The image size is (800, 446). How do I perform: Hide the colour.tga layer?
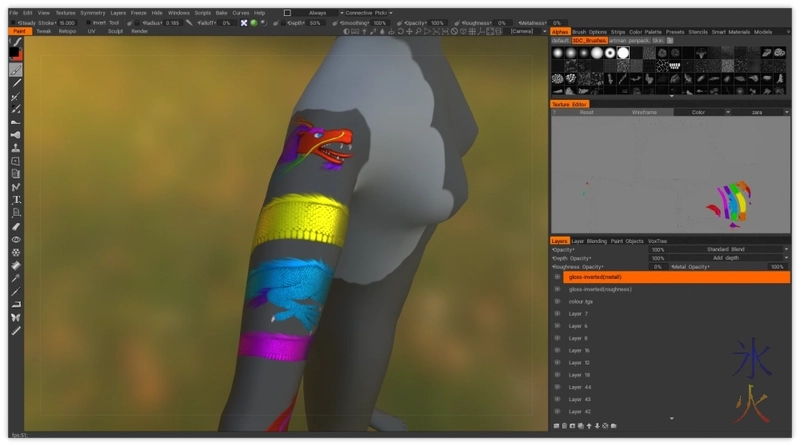pos(557,301)
